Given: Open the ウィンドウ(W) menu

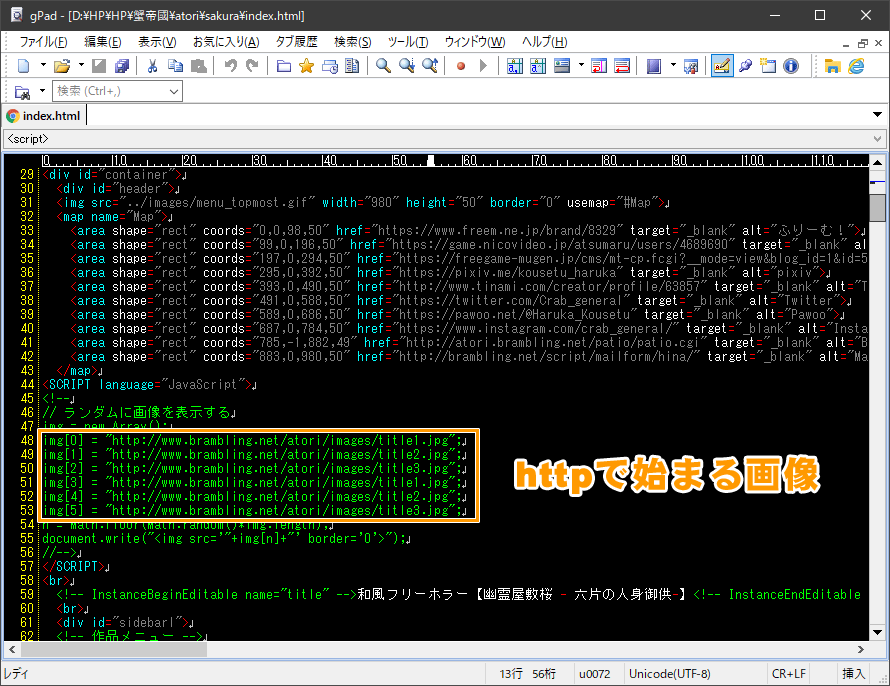Looking at the screenshot, I should pos(475,42).
